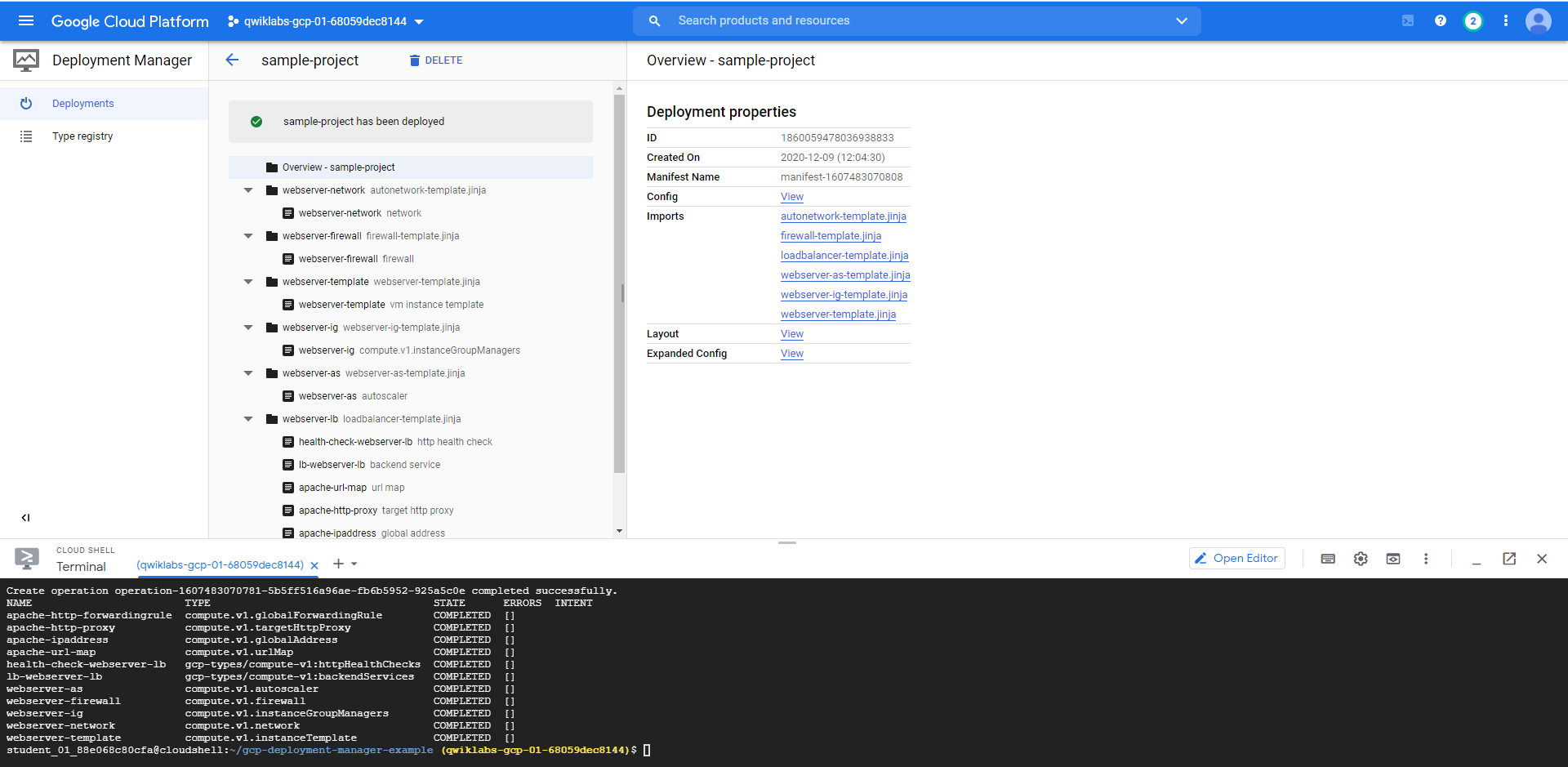The height and width of the screenshot is (767, 1568).
Task: Select the qwiklabs-gcp-01 terminal tab
Action: pos(220,564)
